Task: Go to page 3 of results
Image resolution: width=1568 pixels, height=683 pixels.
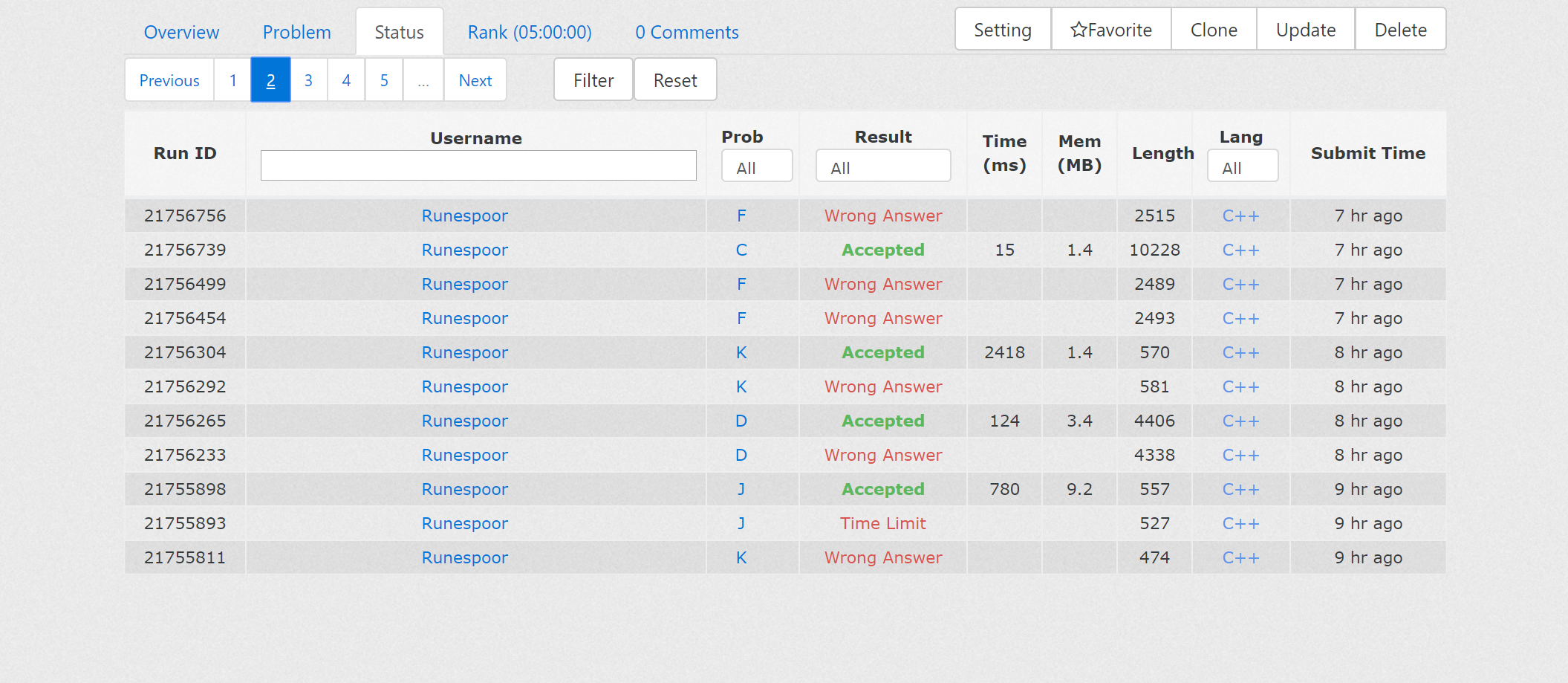Action: pyautogui.click(x=308, y=80)
